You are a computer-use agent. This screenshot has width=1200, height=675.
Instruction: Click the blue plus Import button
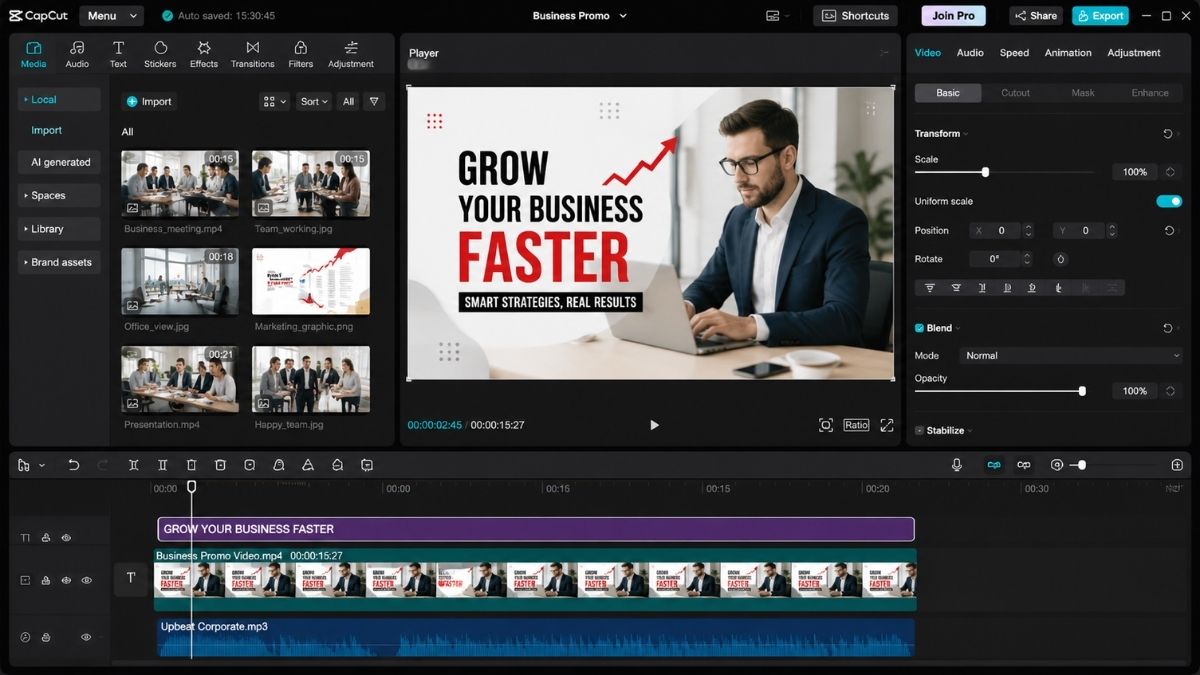coord(149,101)
